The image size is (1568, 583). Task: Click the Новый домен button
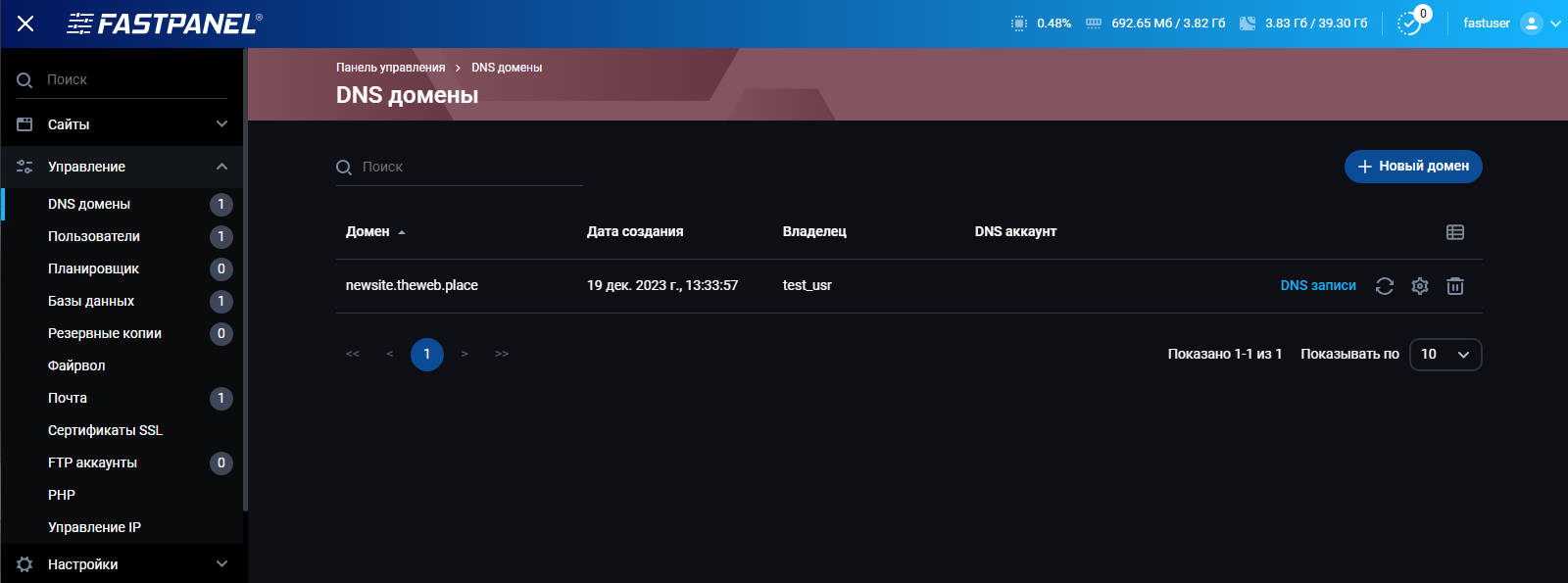click(x=1413, y=167)
